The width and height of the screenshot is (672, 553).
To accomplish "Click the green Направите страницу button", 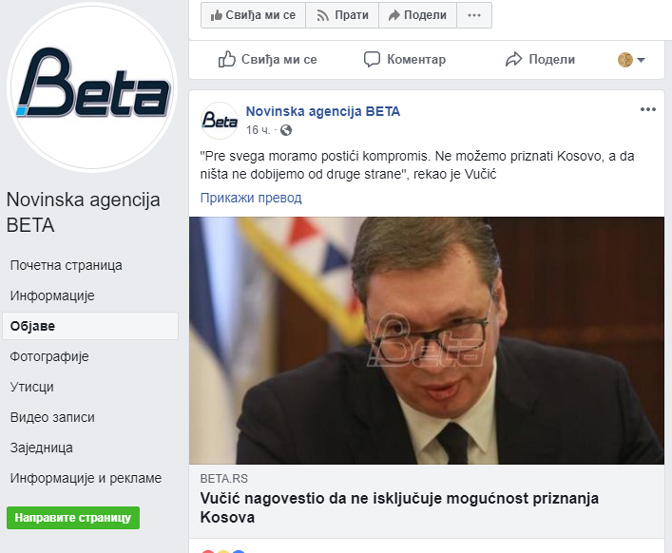I will pyautogui.click(x=73, y=518).
